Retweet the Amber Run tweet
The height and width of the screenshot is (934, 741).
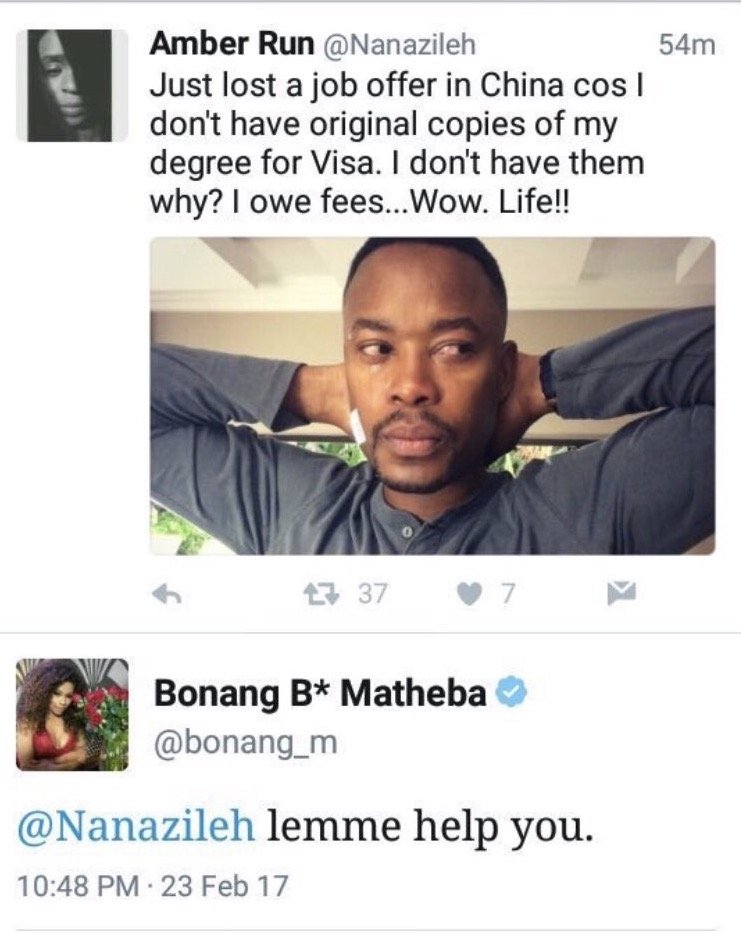click(x=321, y=593)
